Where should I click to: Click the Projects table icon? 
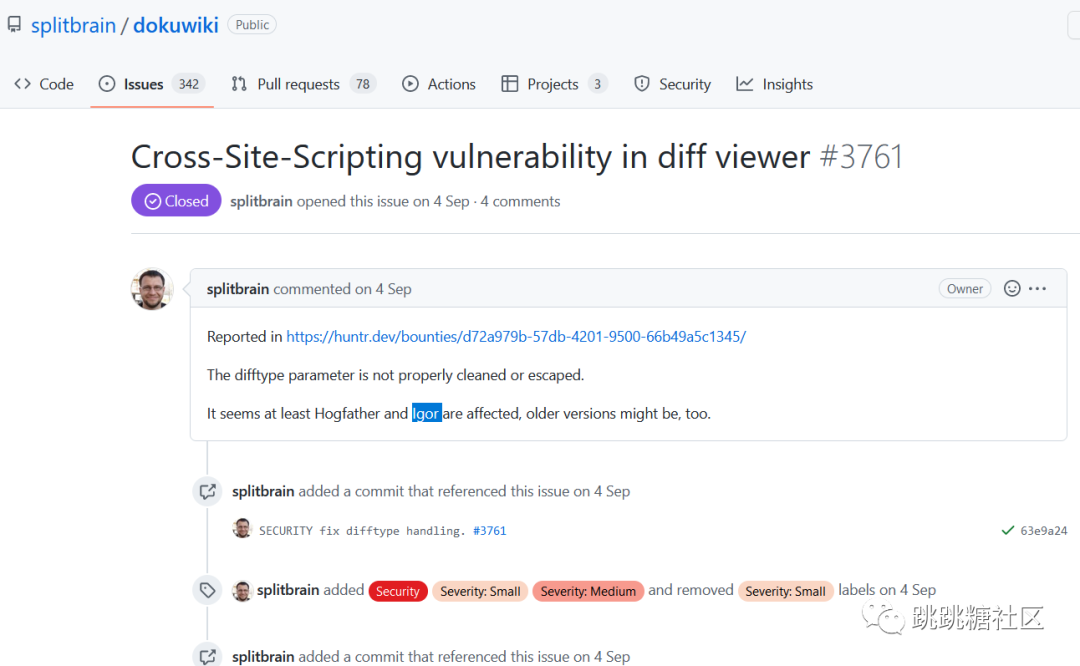click(x=510, y=84)
